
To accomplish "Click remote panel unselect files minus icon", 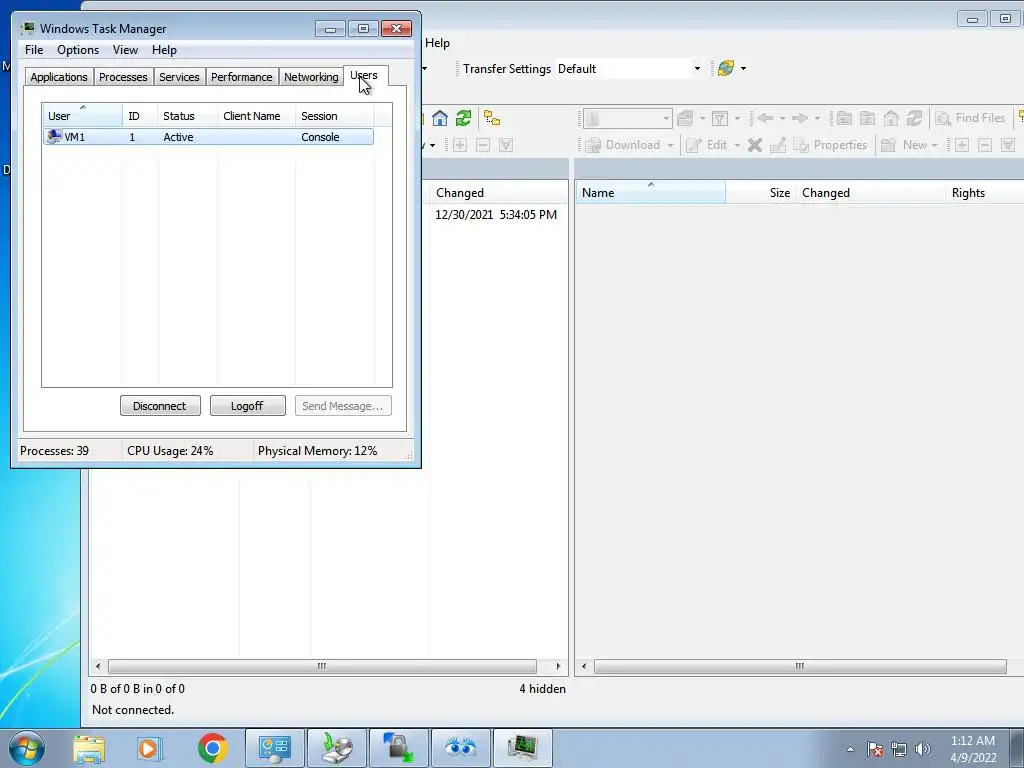I will tap(985, 145).
